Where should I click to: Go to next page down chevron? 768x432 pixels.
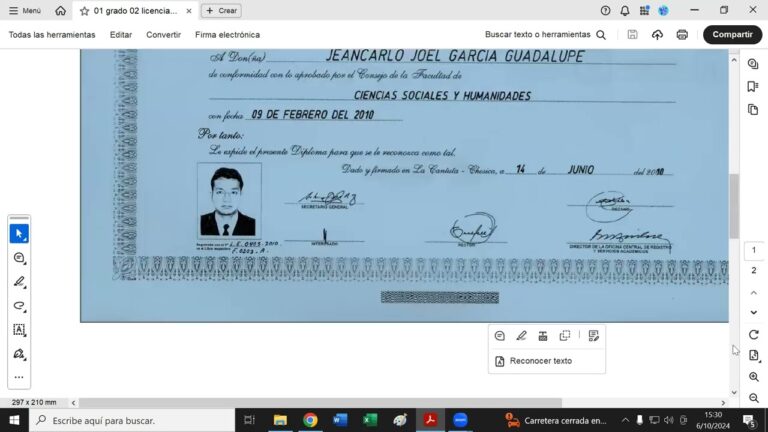[754, 312]
